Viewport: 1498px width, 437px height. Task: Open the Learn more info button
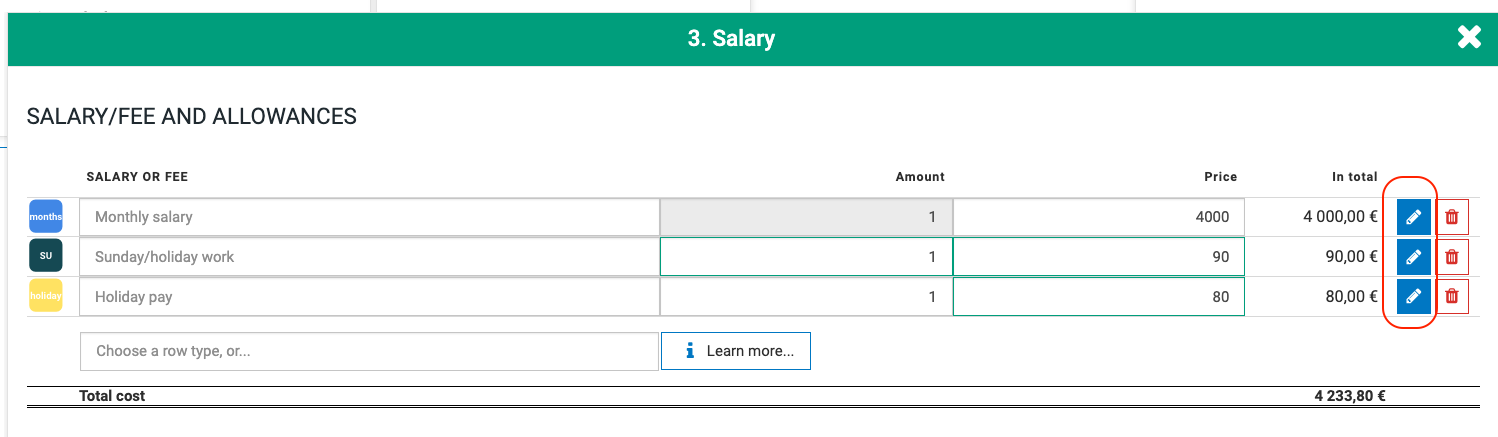(736, 351)
